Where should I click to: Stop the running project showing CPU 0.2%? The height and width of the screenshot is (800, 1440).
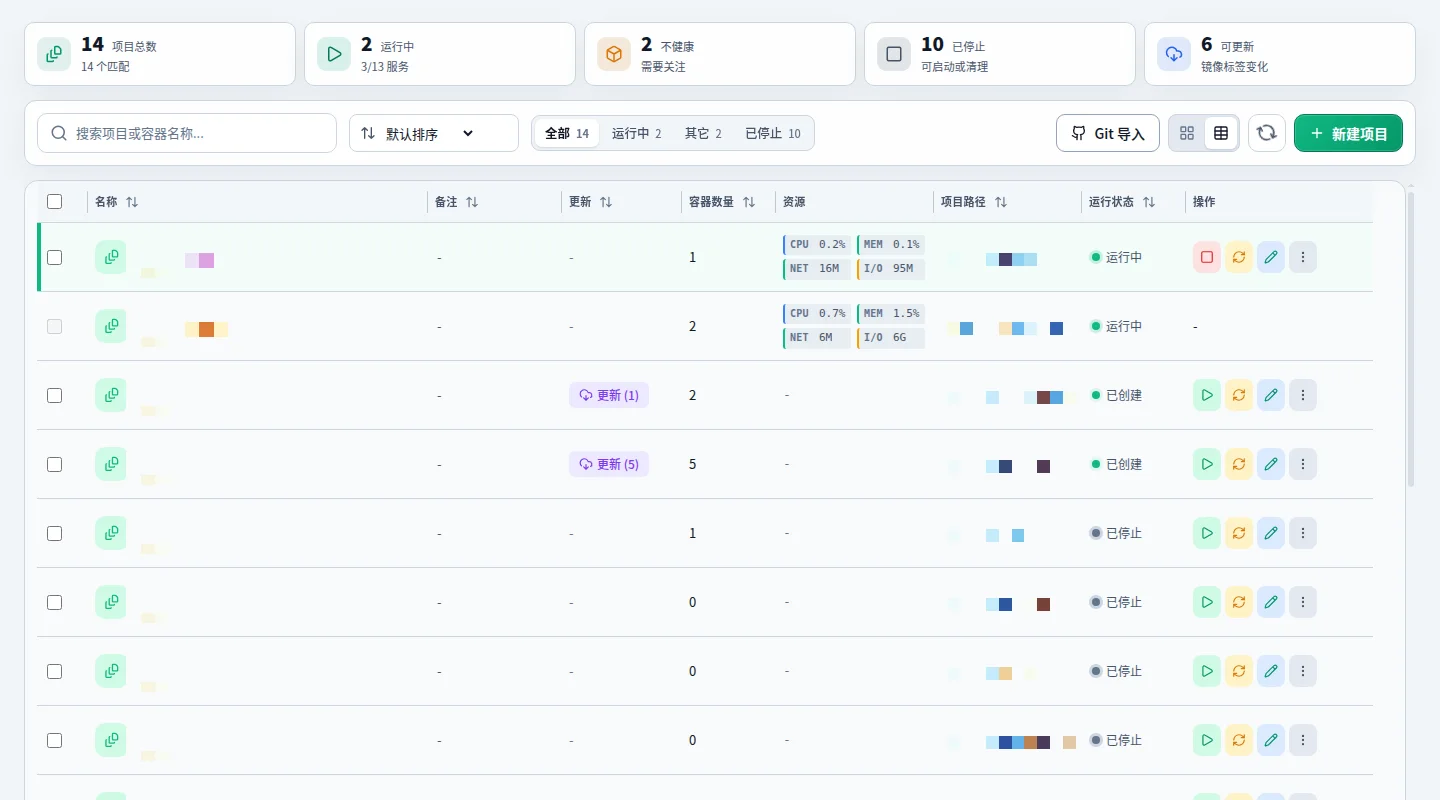point(1207,257)
